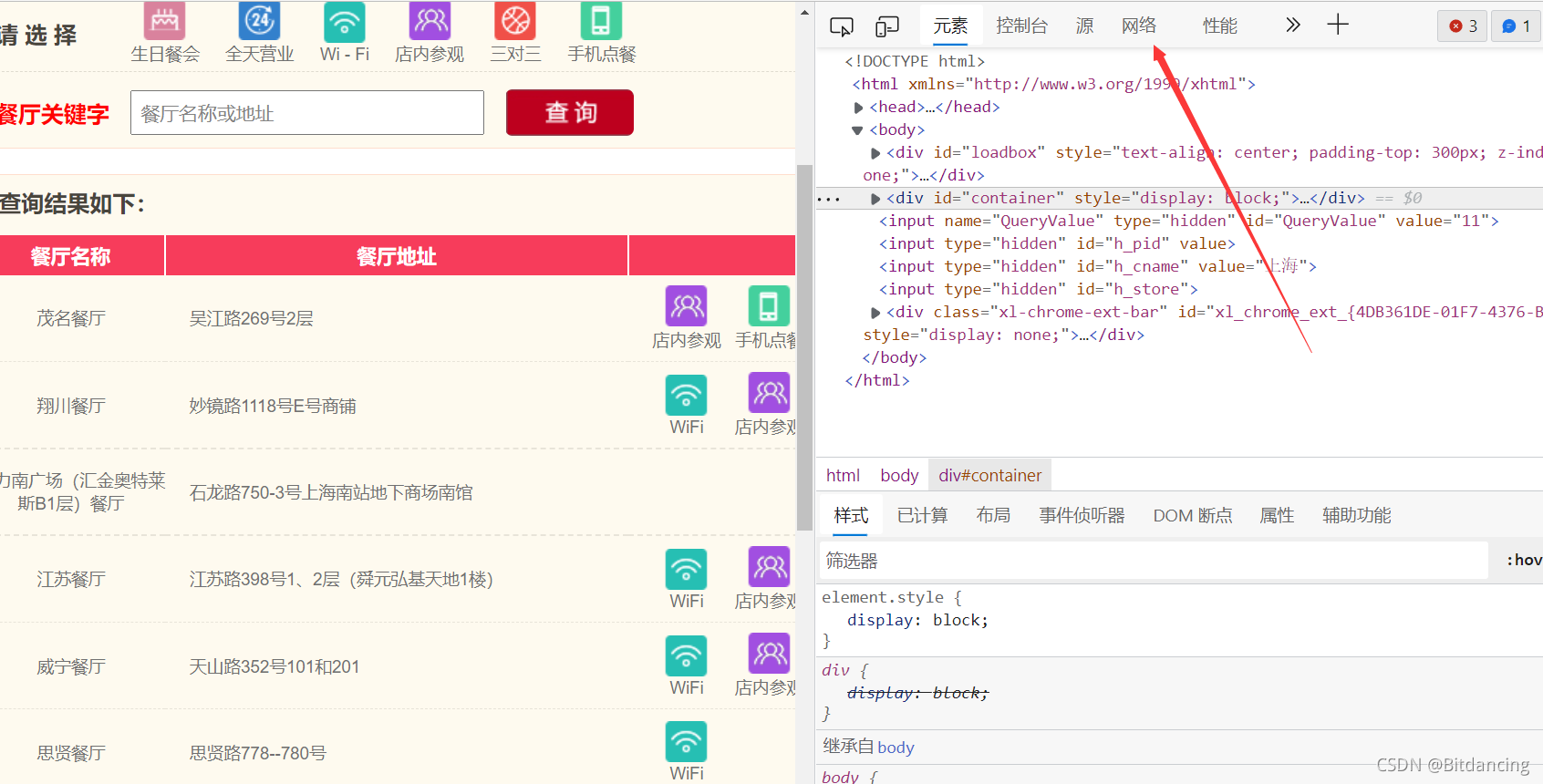
Task: Click the 查询 search button
Action: pyautogui.click(x=570, y=112)
